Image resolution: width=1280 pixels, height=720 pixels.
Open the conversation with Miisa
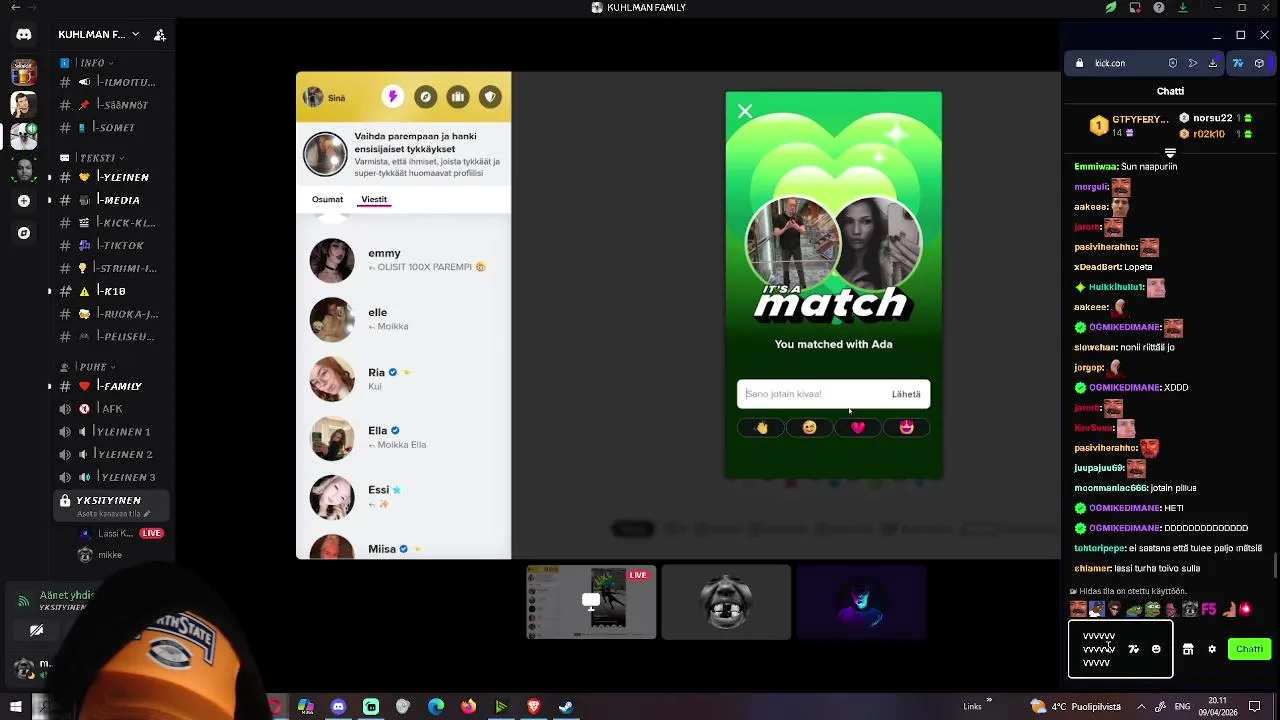point(404,548)
